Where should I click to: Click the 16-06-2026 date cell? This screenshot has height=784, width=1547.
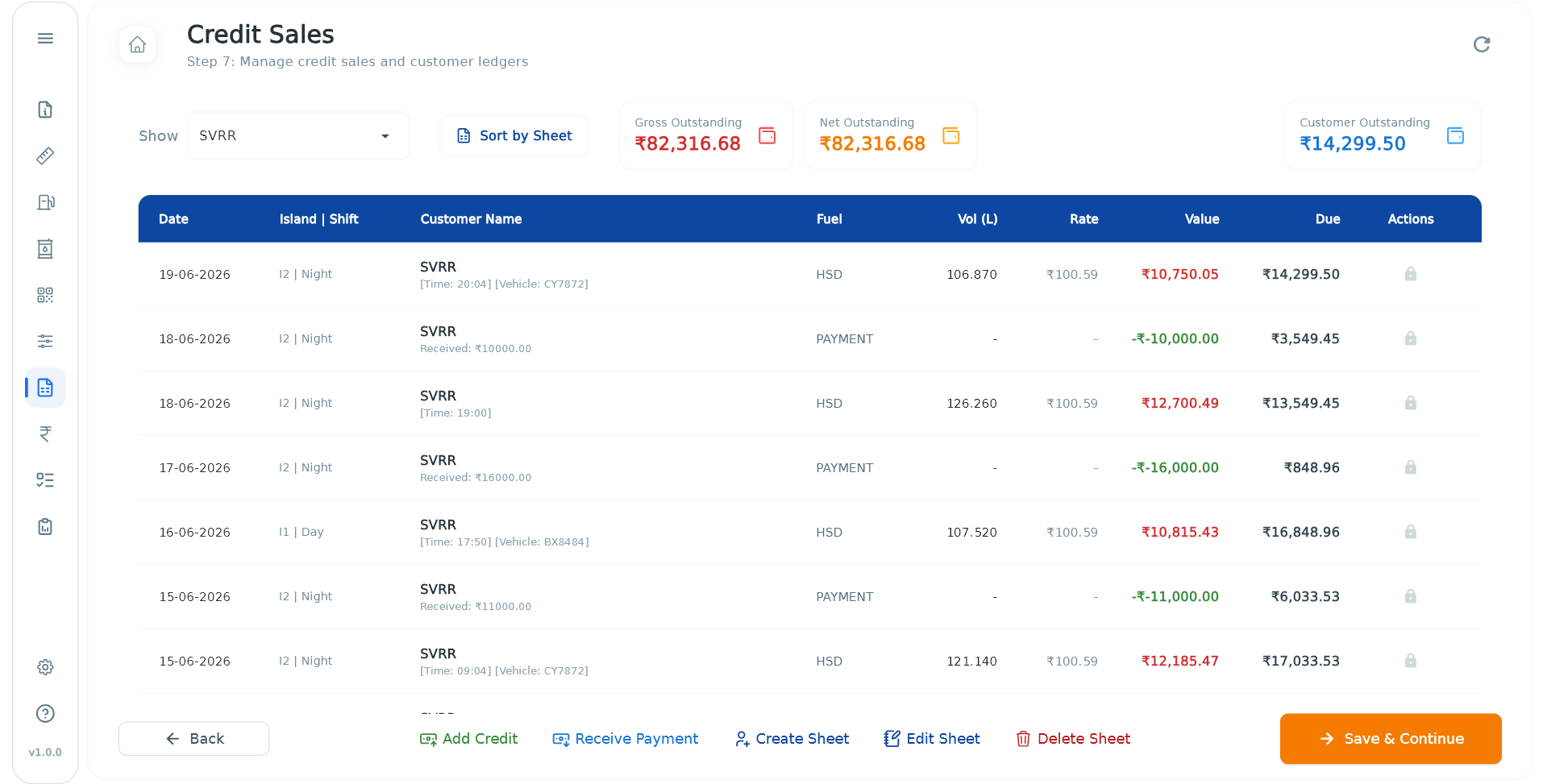194,533
